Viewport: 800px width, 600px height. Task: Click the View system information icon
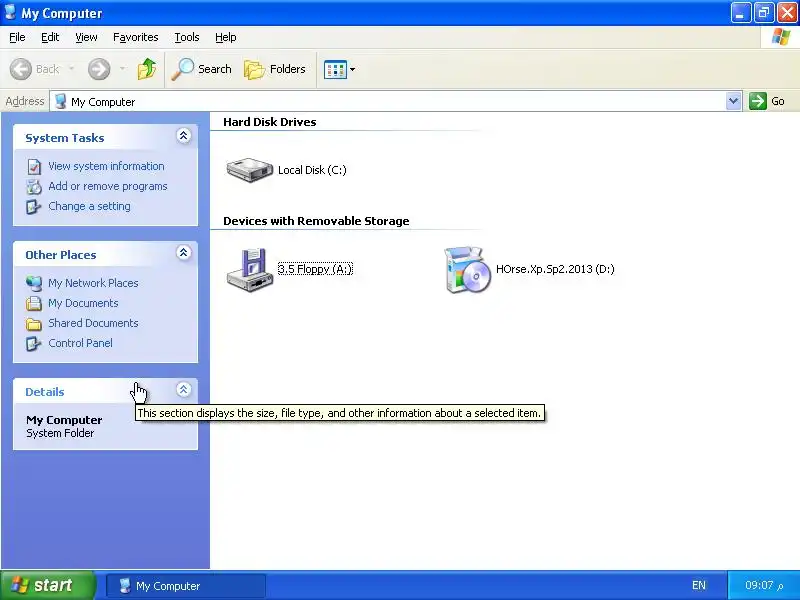click(x=34, y=166)
